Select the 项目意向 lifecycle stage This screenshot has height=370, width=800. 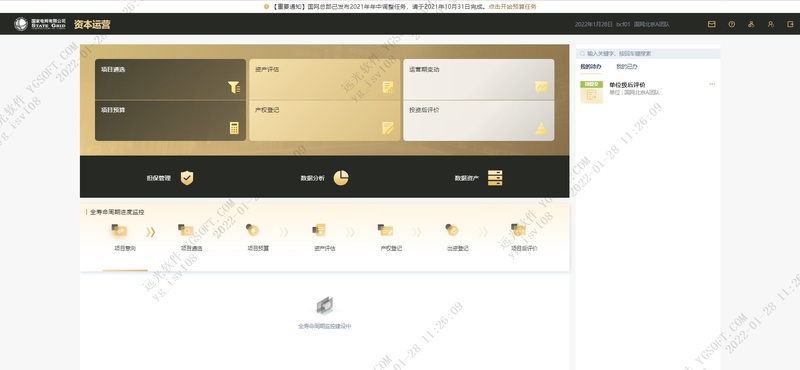point(125,238)
